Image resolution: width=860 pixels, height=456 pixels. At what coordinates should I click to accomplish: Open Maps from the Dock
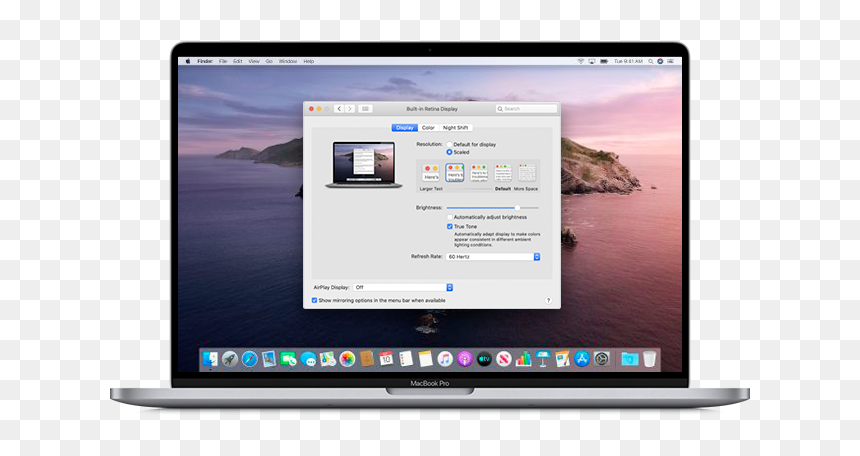[327, 359]
